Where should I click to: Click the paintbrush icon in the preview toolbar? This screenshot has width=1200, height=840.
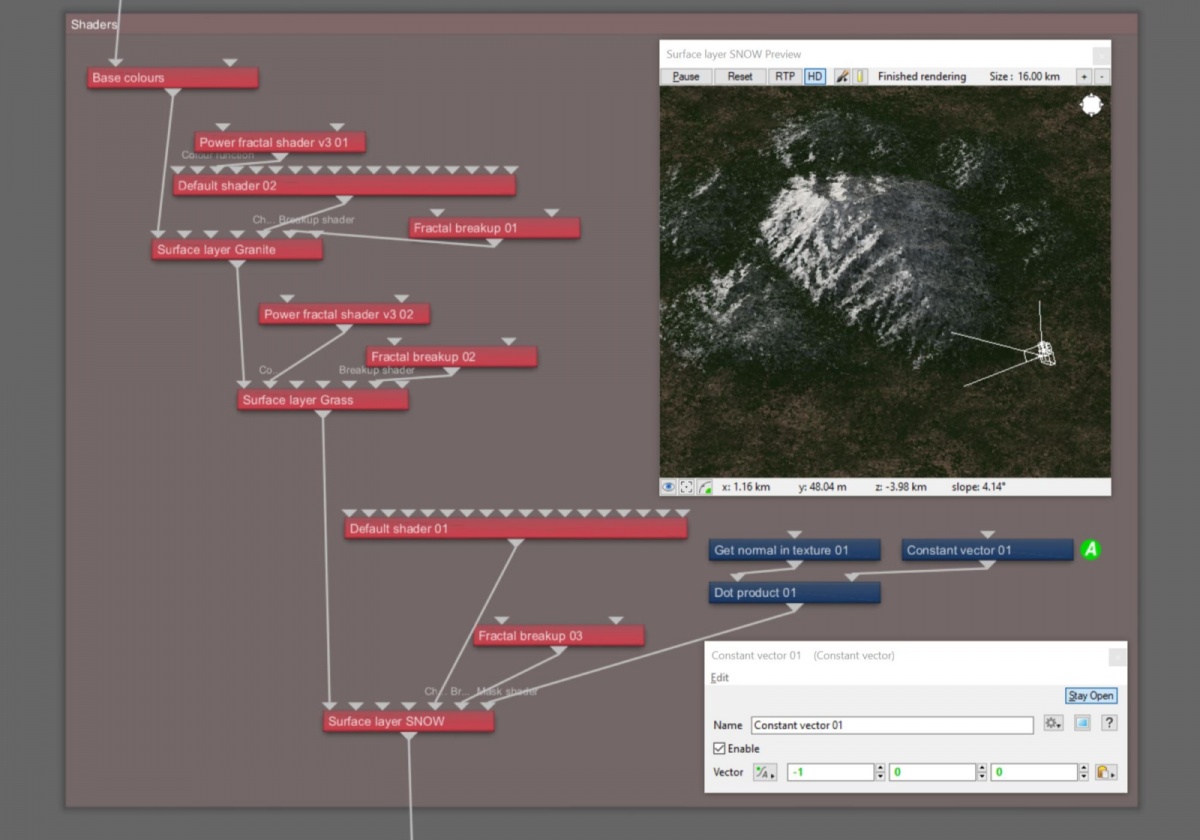coord(842,76)
